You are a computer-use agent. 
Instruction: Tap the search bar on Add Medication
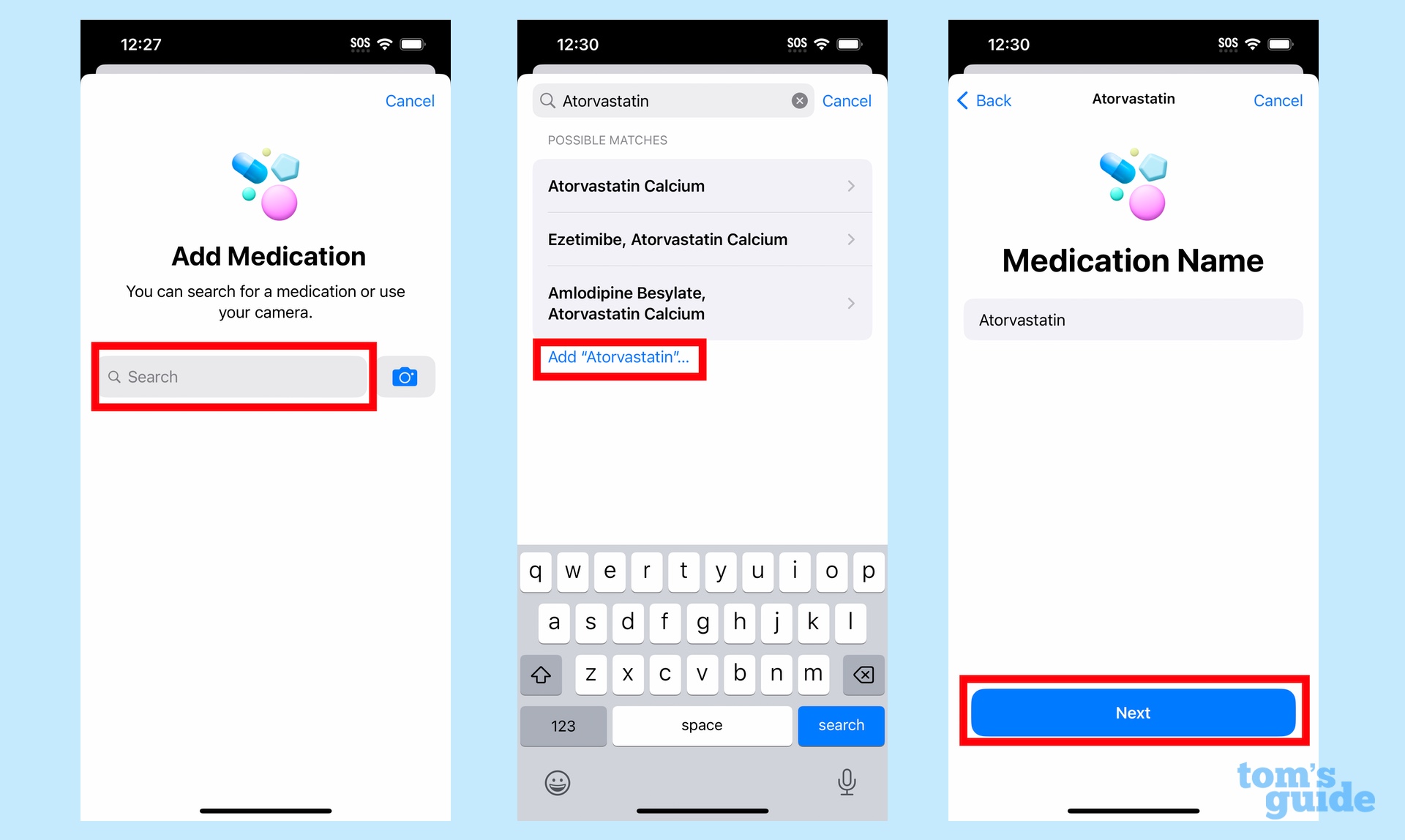tap(235, 377)
